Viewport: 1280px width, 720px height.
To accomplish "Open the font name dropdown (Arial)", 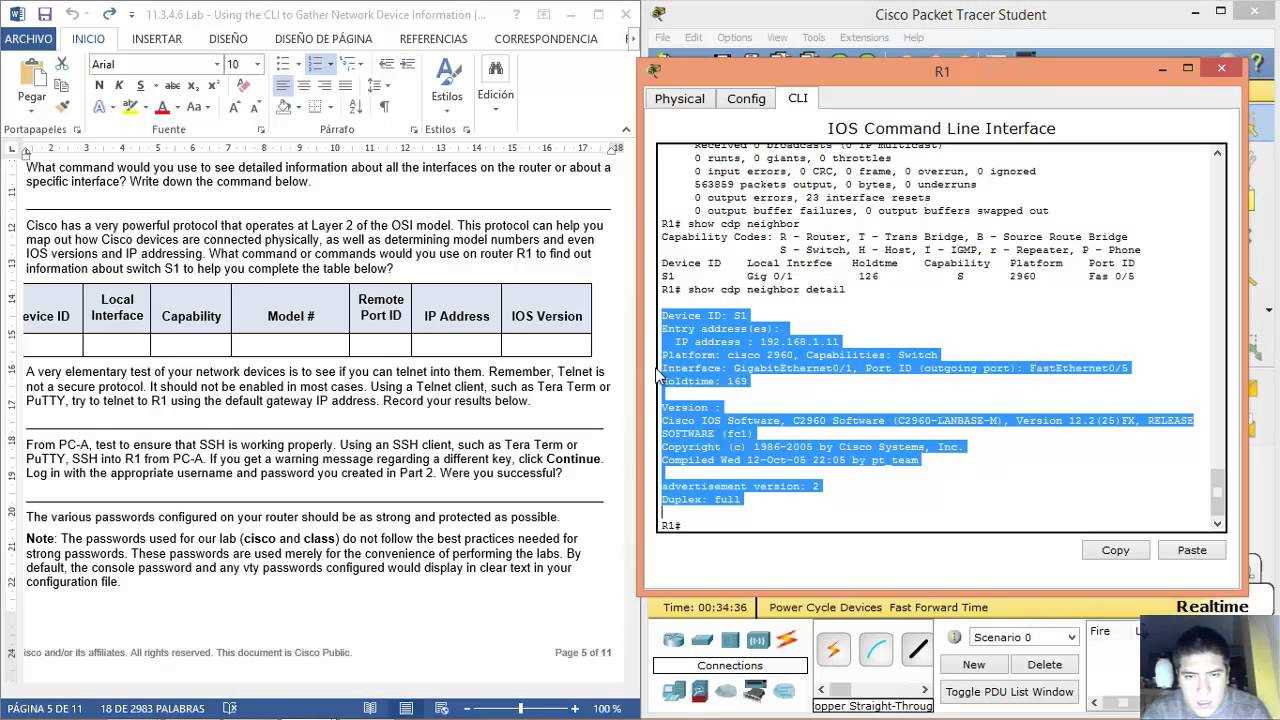I will (x=216, y=64).
